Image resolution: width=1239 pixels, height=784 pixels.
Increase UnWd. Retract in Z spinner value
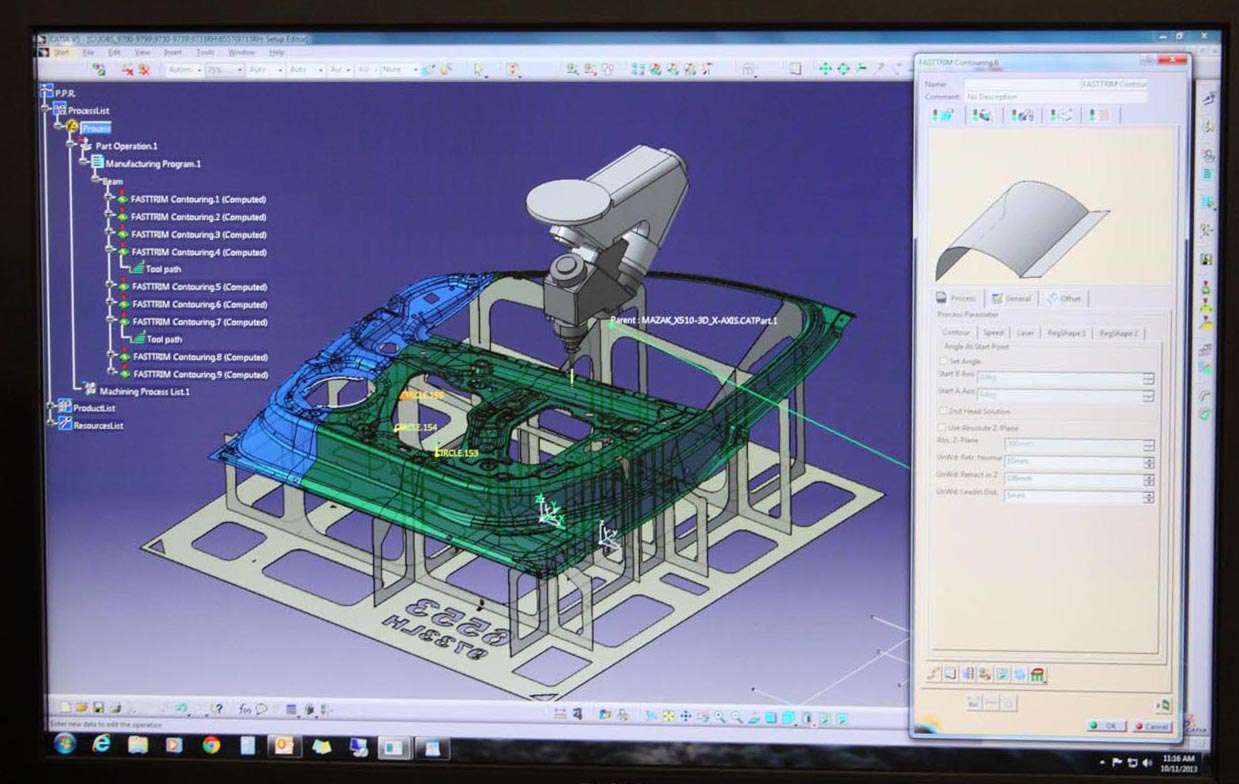pos(1149,476)
